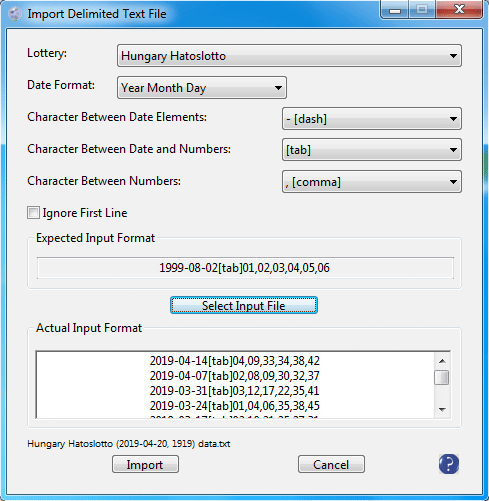Click the app icon in the title bar

[x=15, y=14]
